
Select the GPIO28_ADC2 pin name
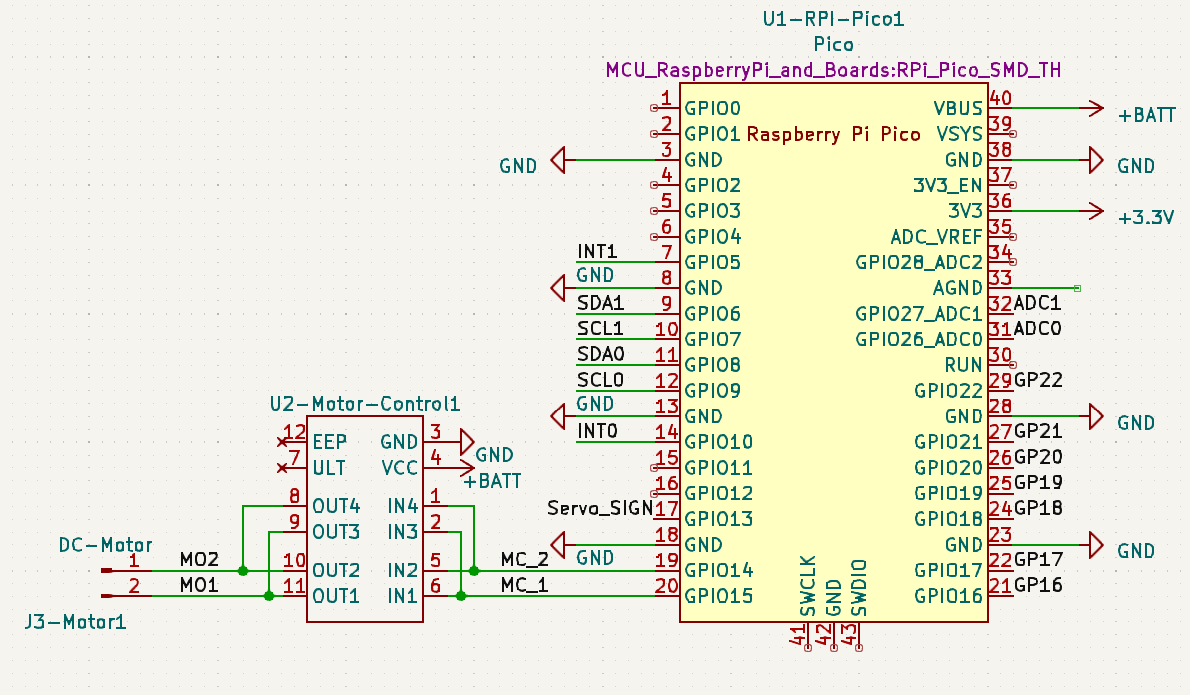coord(919,263)
